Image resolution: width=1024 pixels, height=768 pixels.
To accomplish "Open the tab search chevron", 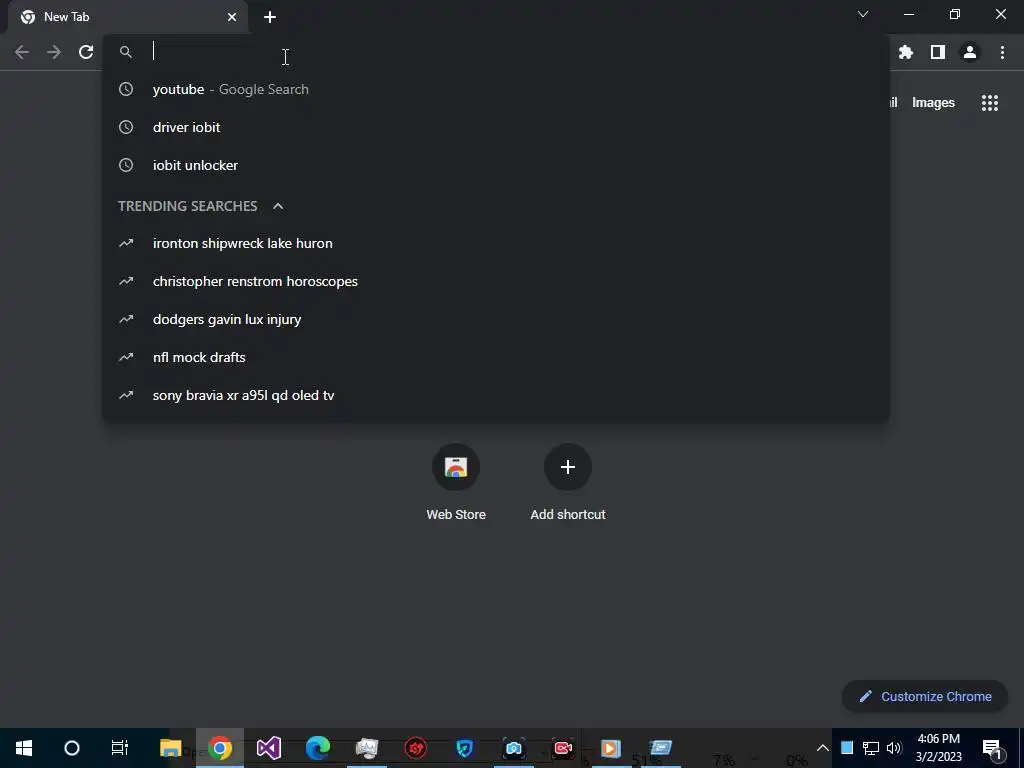I will tap(863, 14).
